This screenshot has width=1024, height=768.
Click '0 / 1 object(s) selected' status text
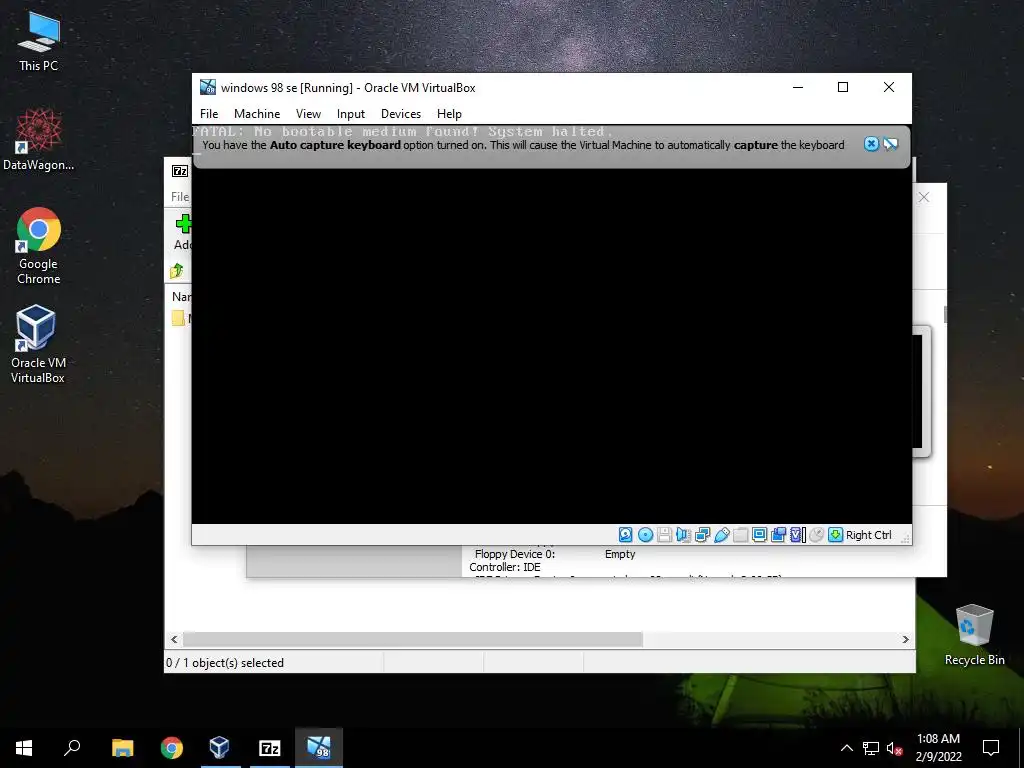(x=225, y=662)
